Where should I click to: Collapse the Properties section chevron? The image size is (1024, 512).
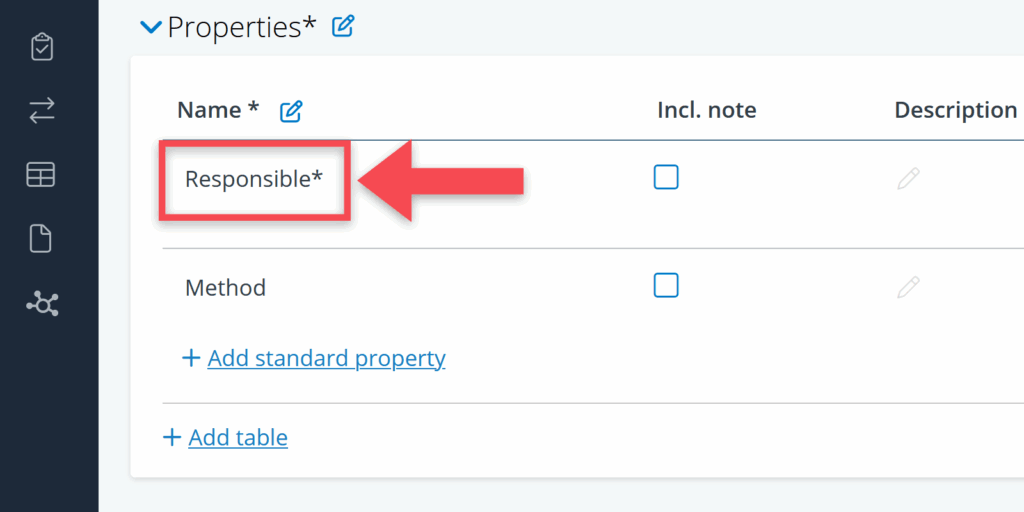pos(151,27)
